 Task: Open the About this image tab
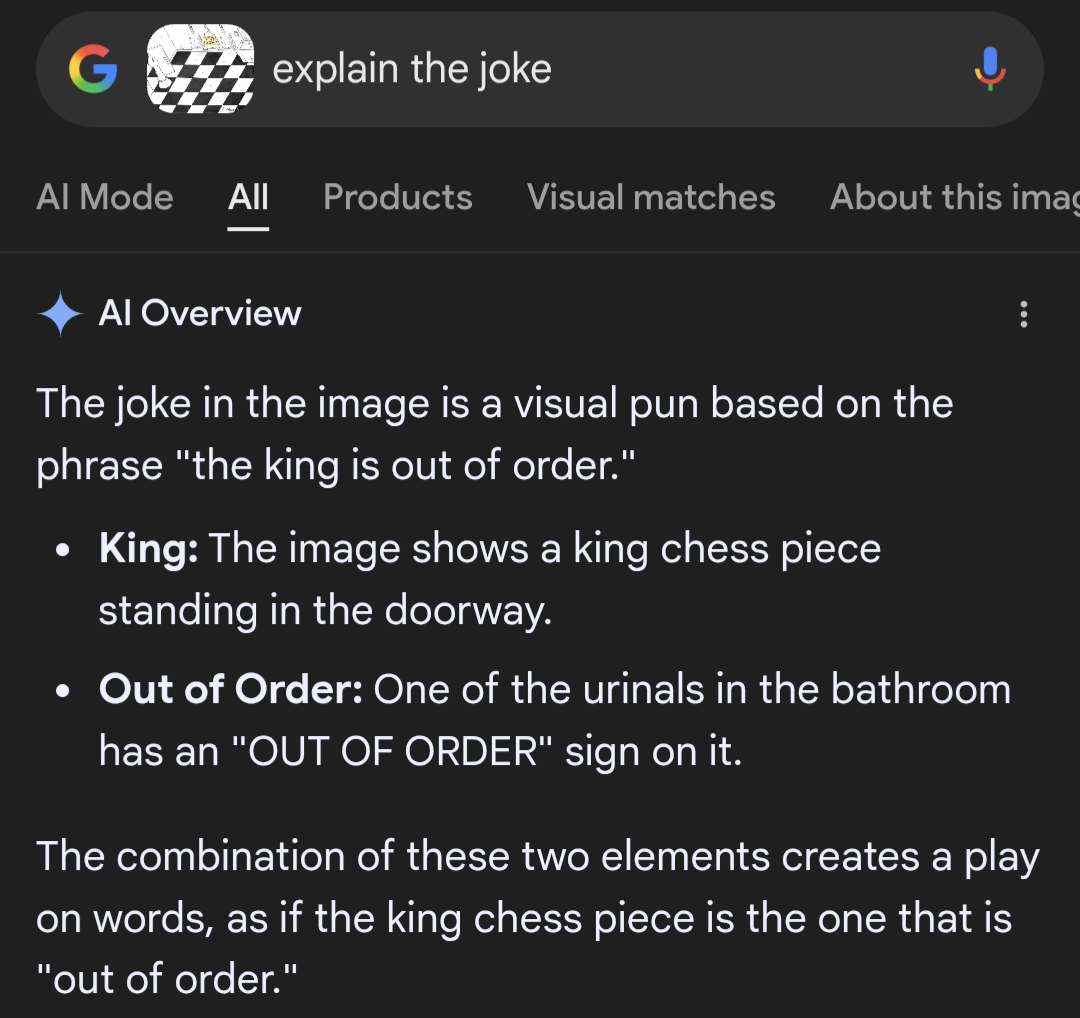point(954,197)
